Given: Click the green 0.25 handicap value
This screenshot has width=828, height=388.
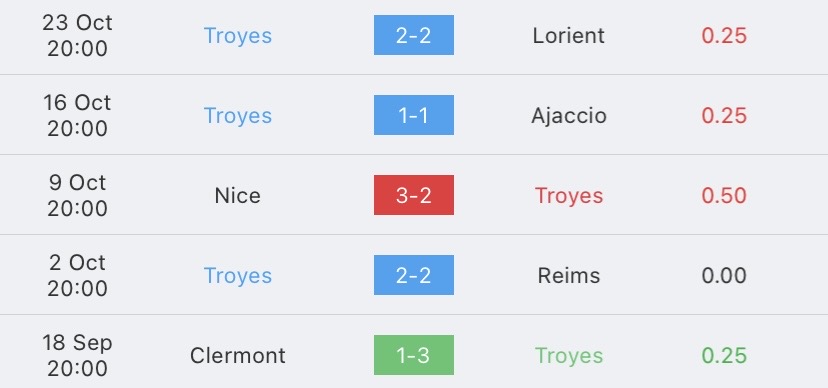Looking at the screenshot, I should (724, 355).
